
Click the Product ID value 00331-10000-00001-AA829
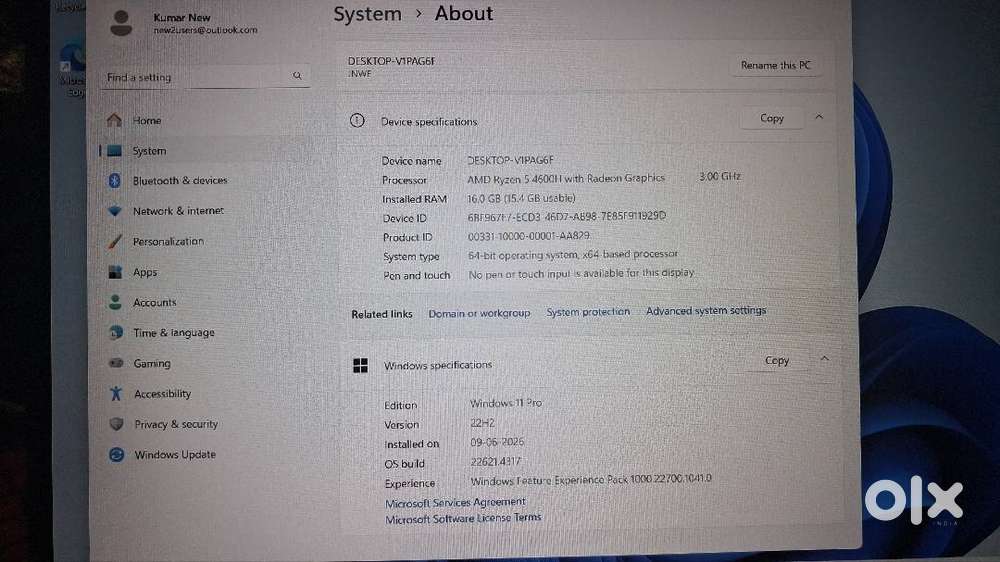529,236
